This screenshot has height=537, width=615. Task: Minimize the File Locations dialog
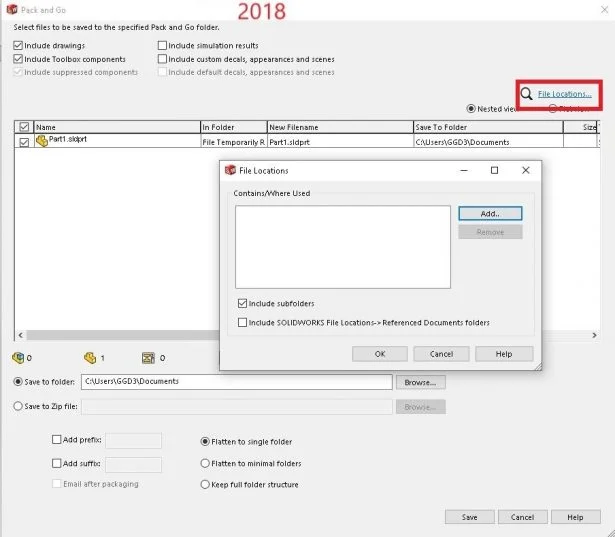pyautogui.click(x=464, y=170)
